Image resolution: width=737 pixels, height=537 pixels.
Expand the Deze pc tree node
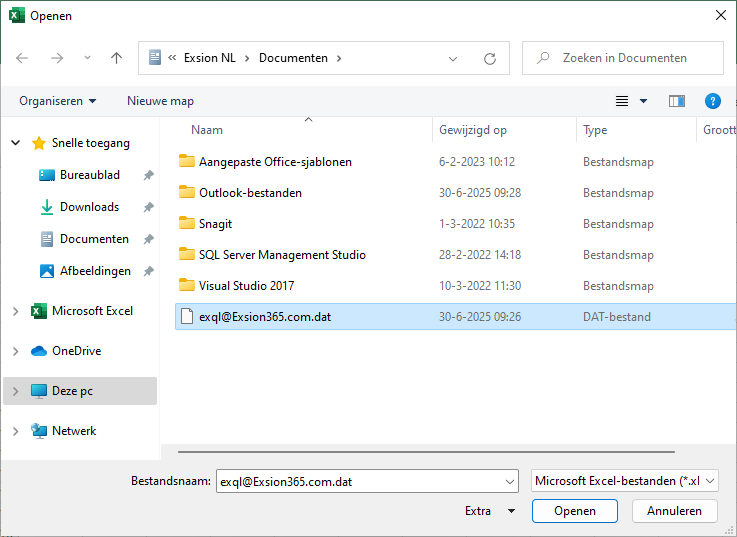(16, 391)
